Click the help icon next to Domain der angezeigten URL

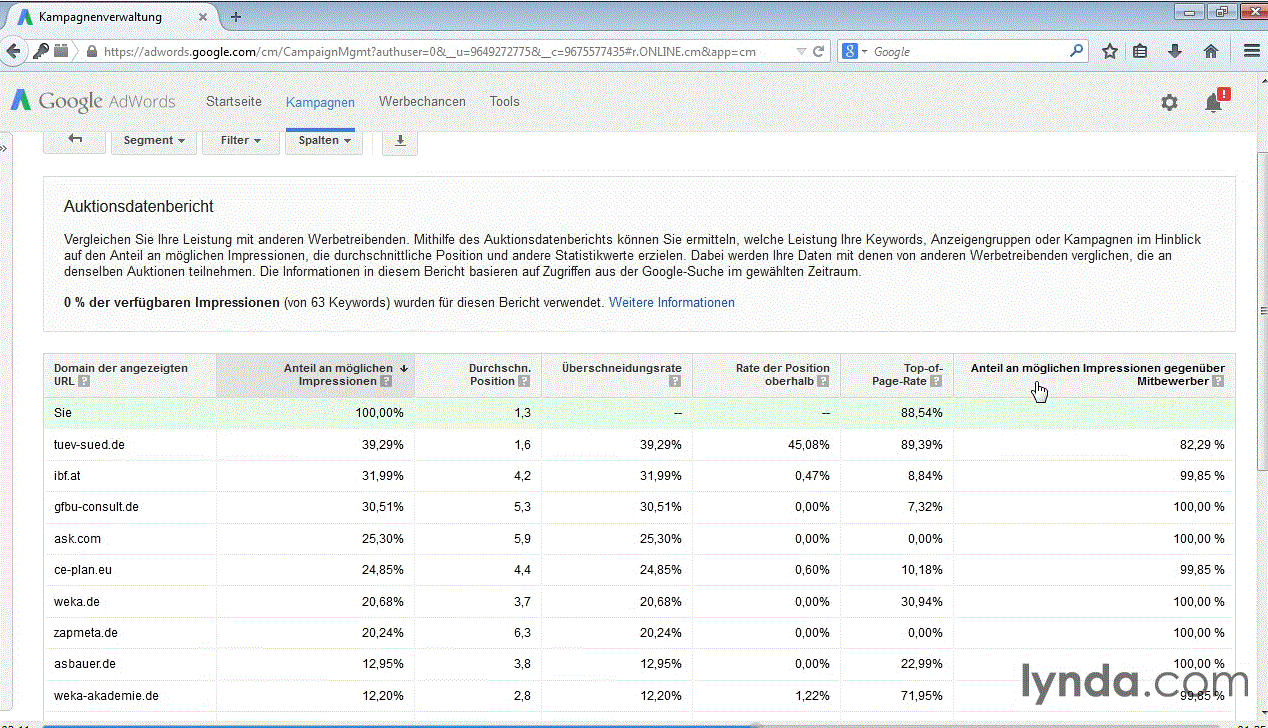click(x=84, y=381)
